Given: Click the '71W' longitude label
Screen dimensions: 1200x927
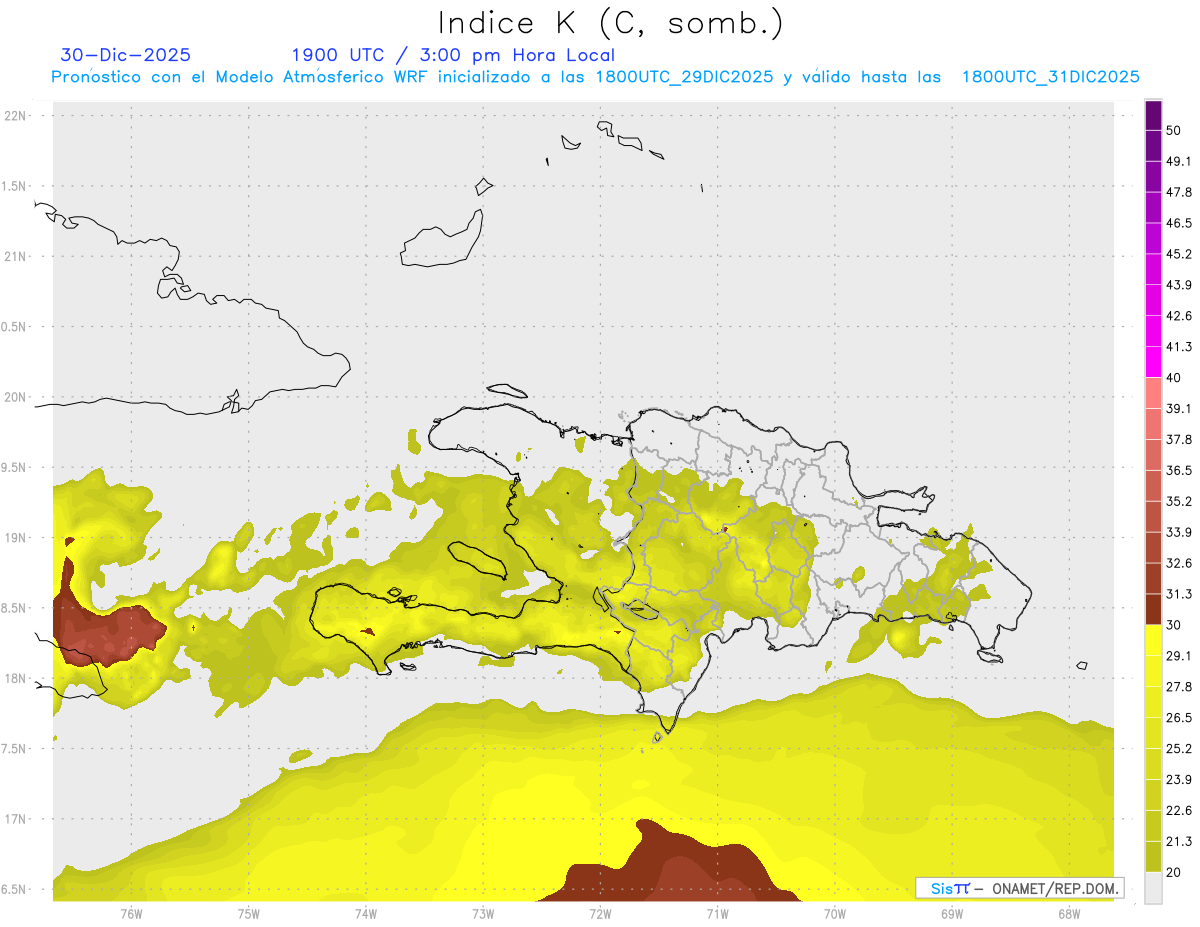Looking at the screenshot, I should point(717,914).
